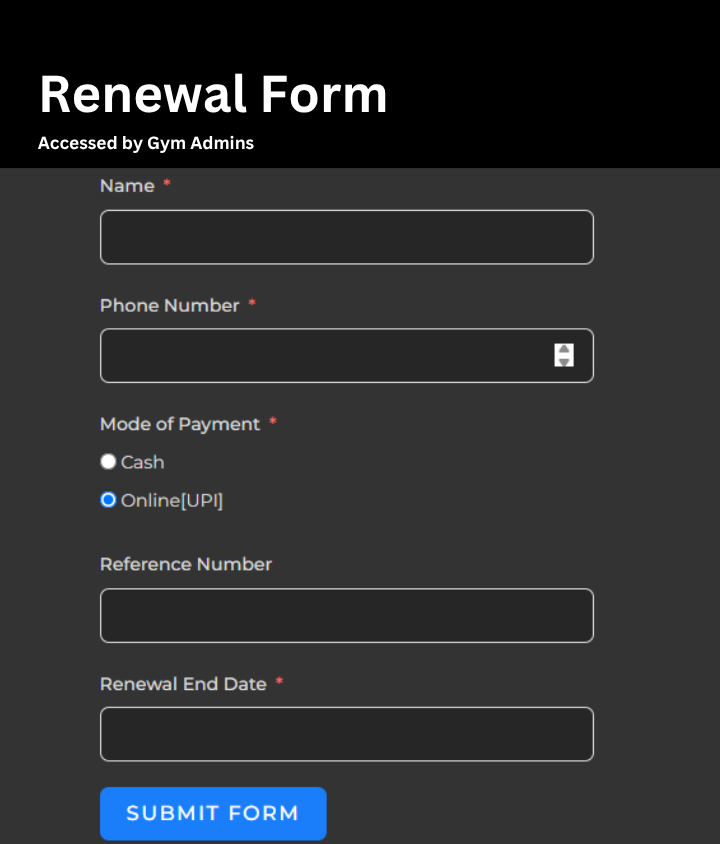The image size is (720, 844).
Task: Click the red asterisk beside Name
Action: coord(167,185)
